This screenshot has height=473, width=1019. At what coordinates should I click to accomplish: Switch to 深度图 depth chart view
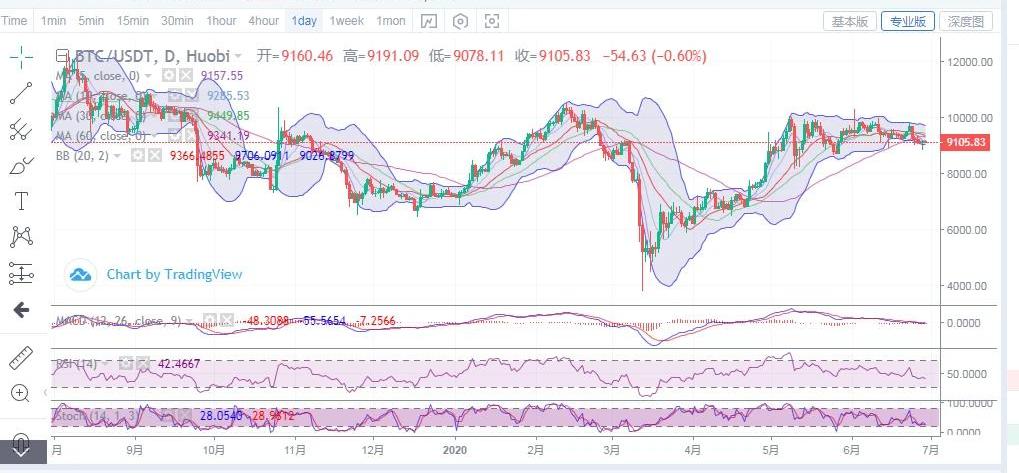967,21
